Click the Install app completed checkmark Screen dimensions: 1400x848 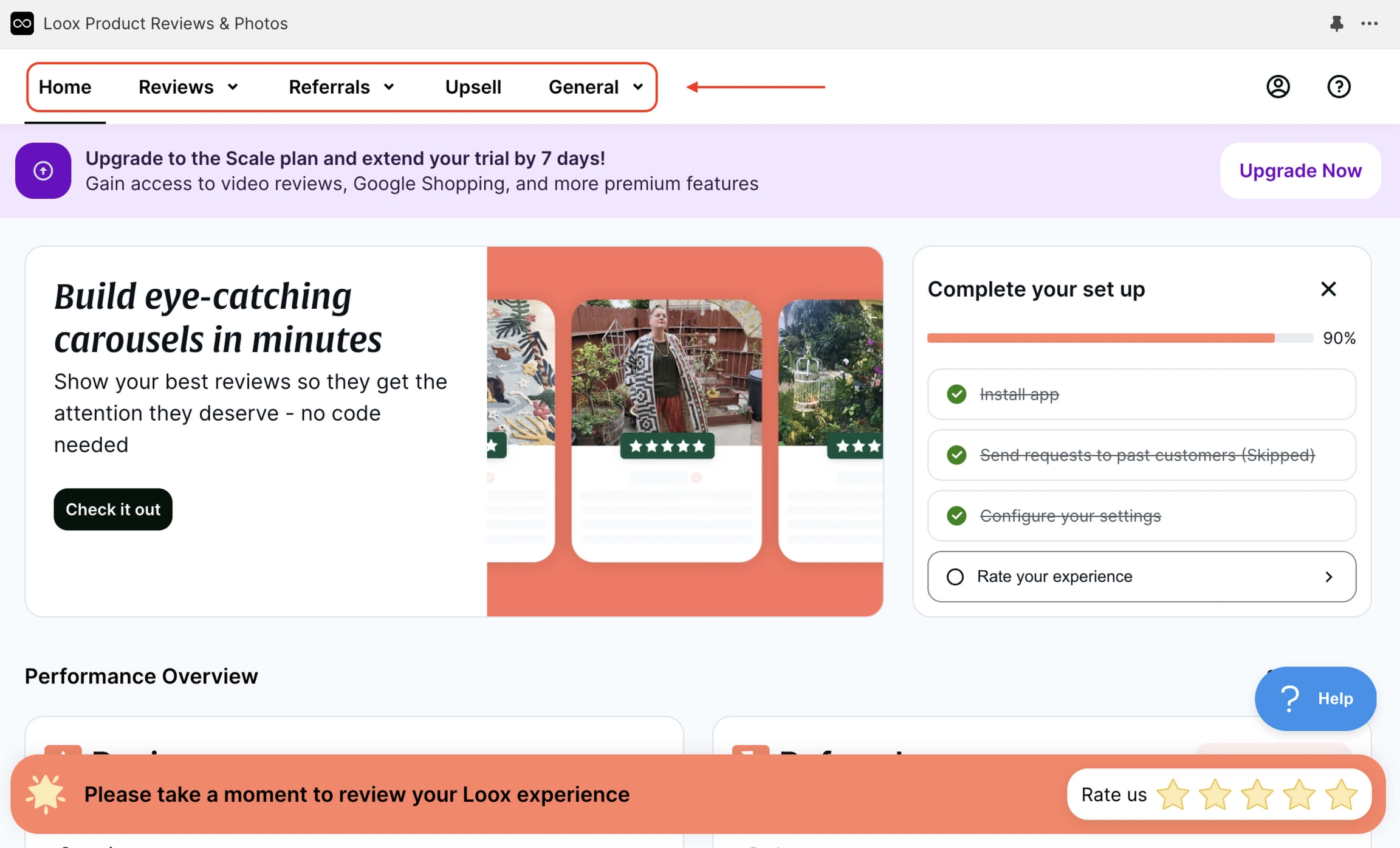click(957, 395)
